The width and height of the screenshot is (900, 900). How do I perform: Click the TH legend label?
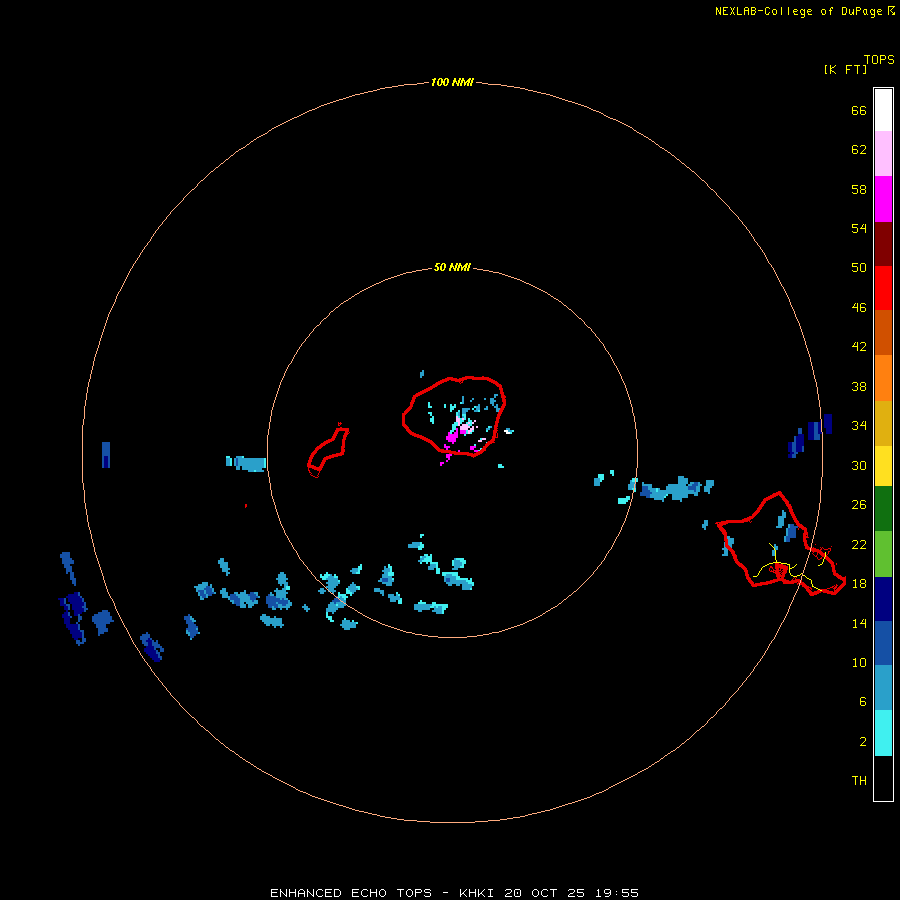click(x=859, y=781)
